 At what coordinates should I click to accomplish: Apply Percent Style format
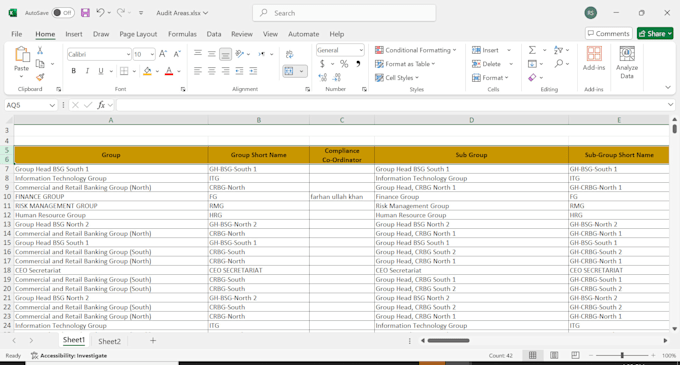click(344, 64)
